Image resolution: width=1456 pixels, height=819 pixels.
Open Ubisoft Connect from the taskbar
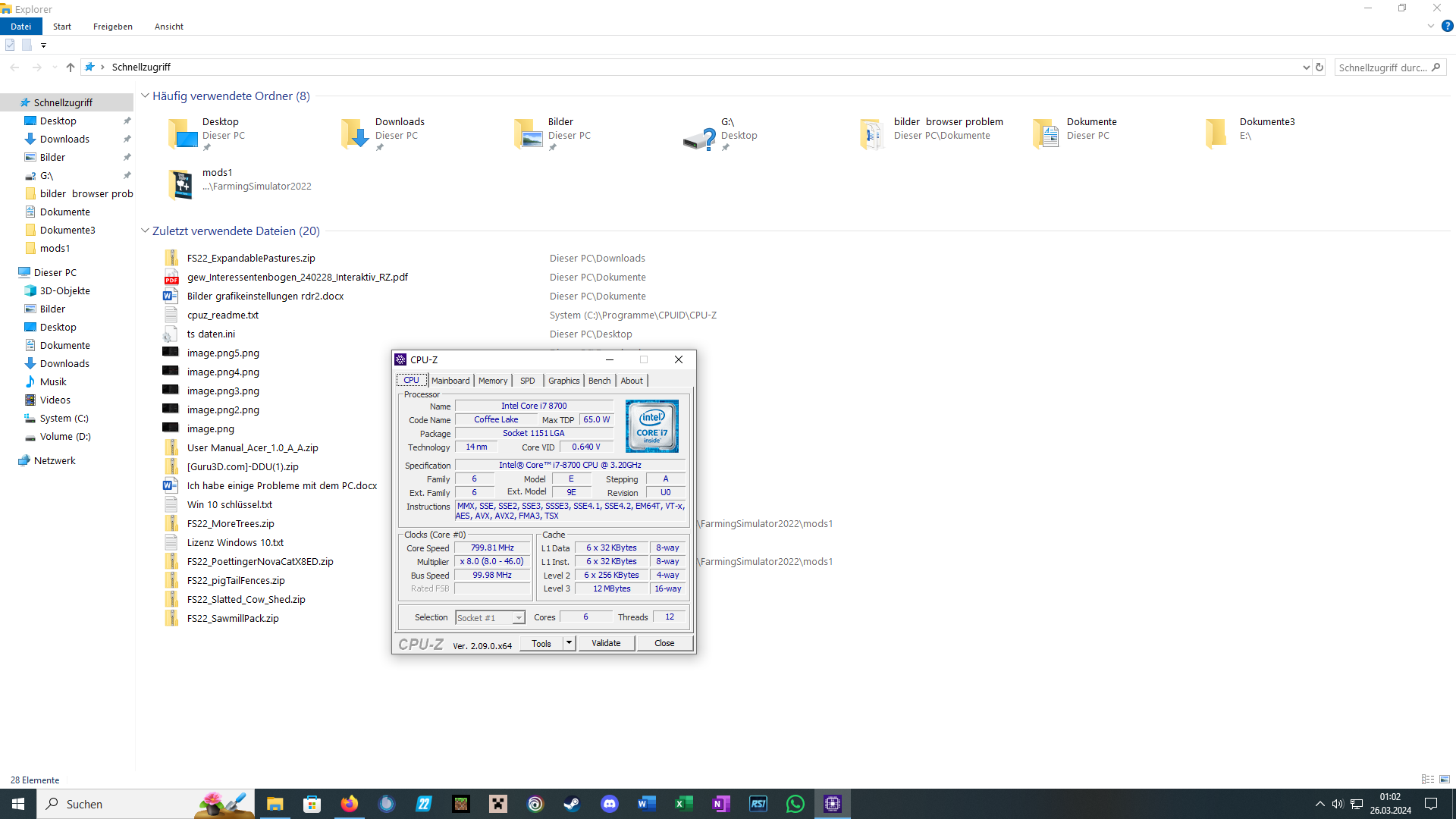click(x=535, y=804)
